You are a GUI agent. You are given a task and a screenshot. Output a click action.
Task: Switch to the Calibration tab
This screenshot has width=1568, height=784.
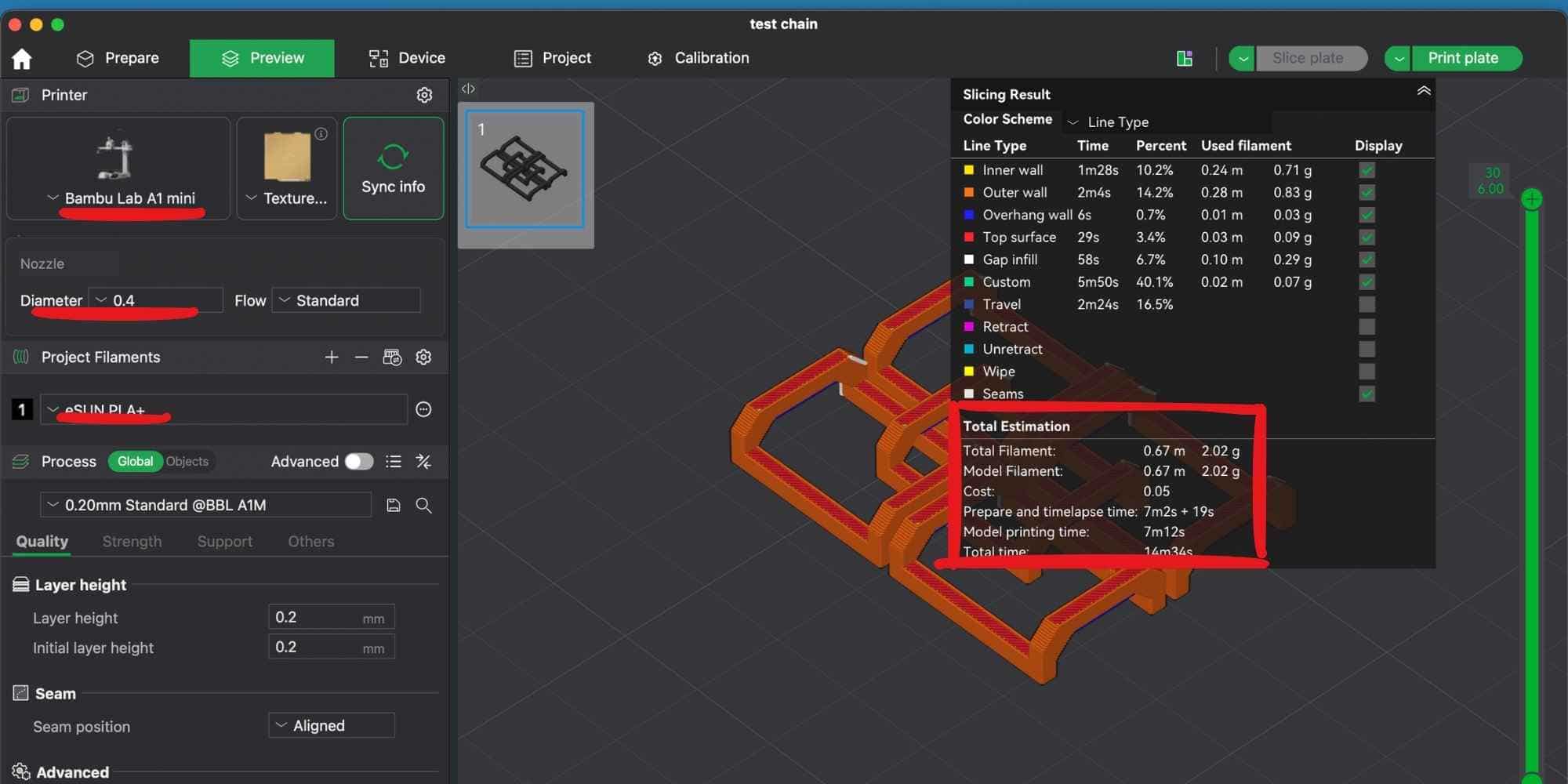[699, 58]
